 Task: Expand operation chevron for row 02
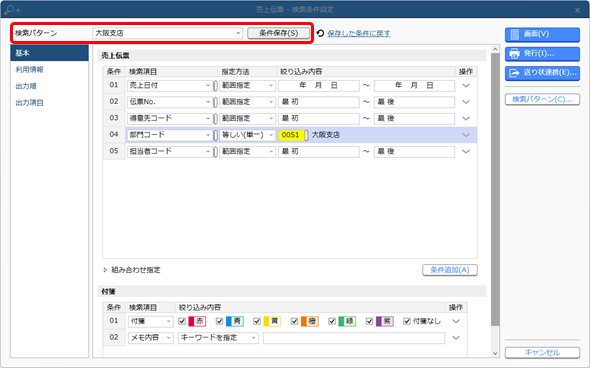tap(466, 102)
